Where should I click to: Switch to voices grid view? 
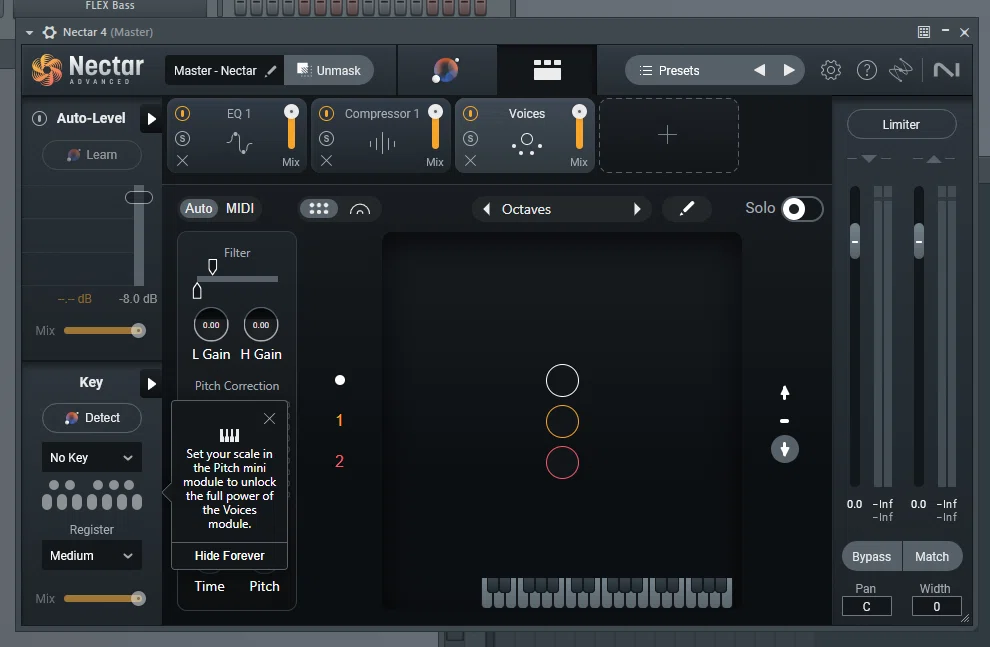tap(319, 208)
